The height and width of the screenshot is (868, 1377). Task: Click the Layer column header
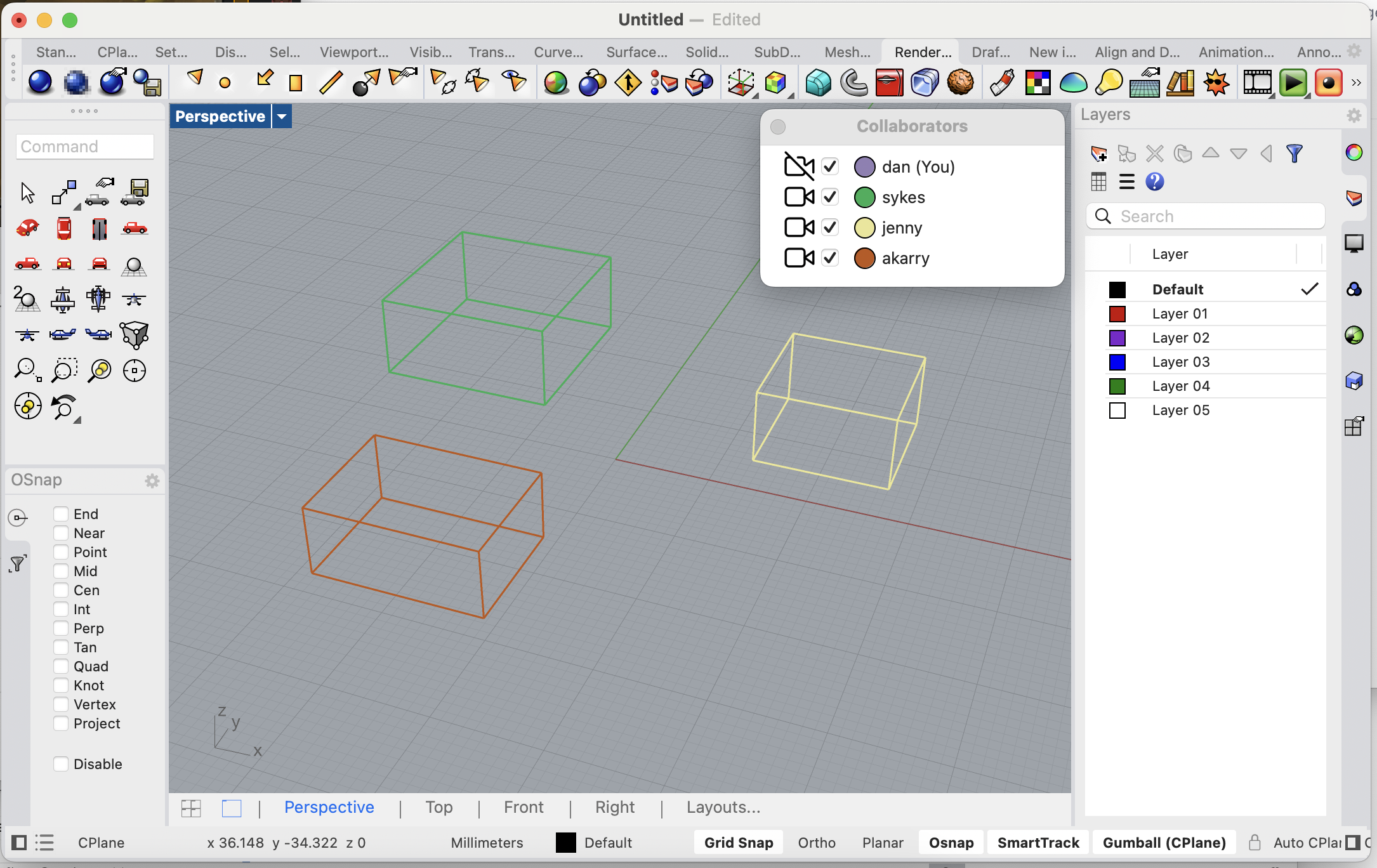[1169, 254]
